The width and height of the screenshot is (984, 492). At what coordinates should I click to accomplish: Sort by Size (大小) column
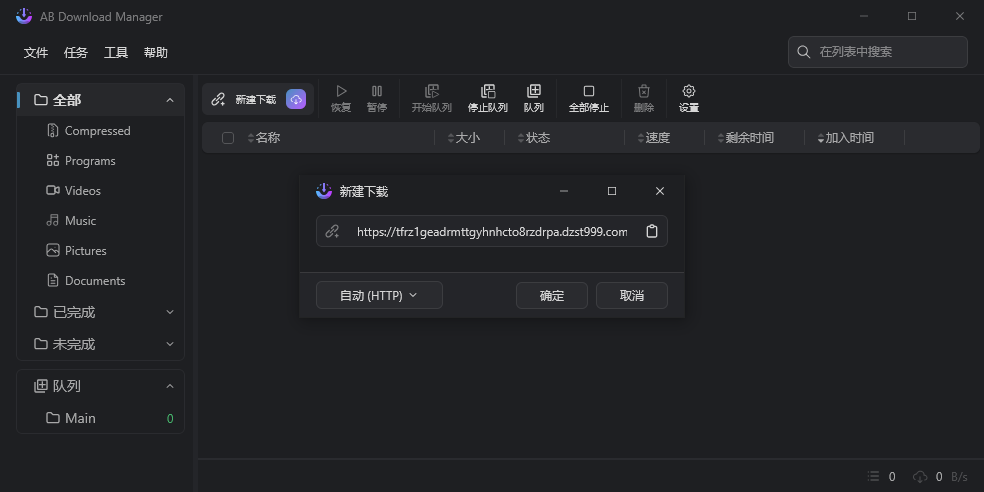tap(464, 138)
